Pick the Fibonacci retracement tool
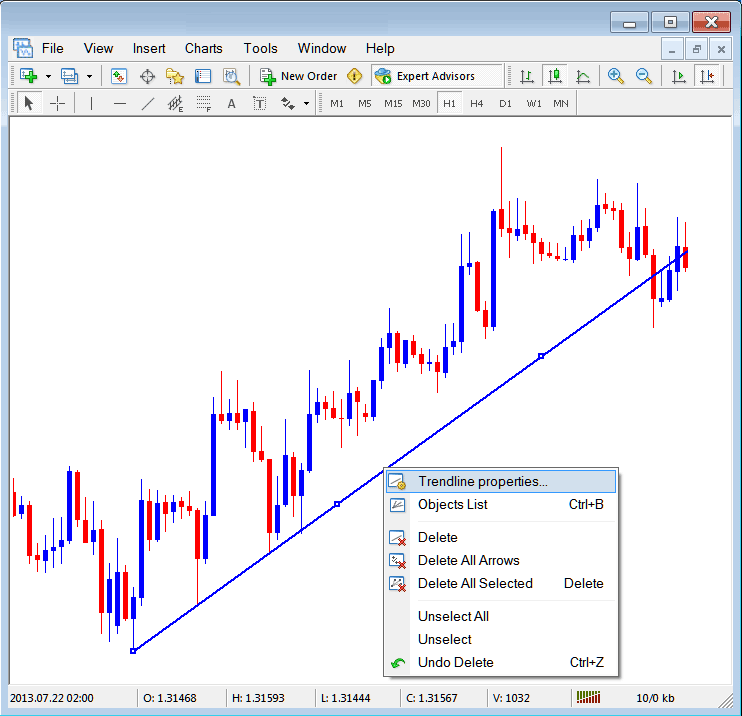This screenshot has height=716, width=742. (204, 103)
